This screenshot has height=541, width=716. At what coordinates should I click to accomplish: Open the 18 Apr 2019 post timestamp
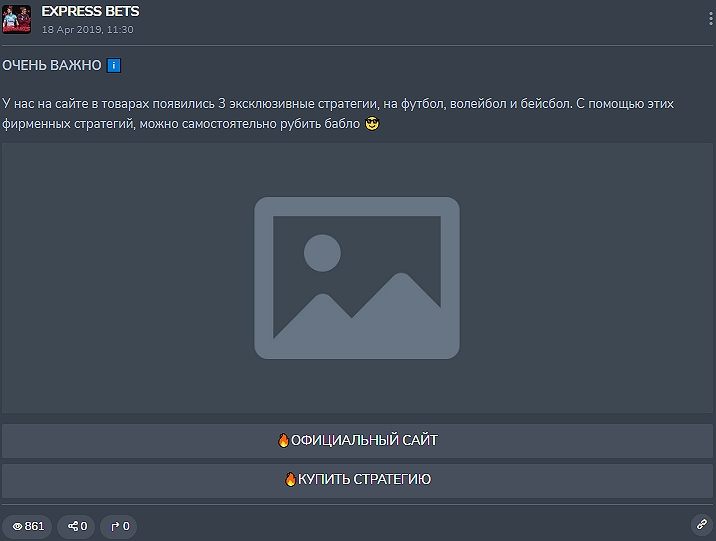click(88, 30)
